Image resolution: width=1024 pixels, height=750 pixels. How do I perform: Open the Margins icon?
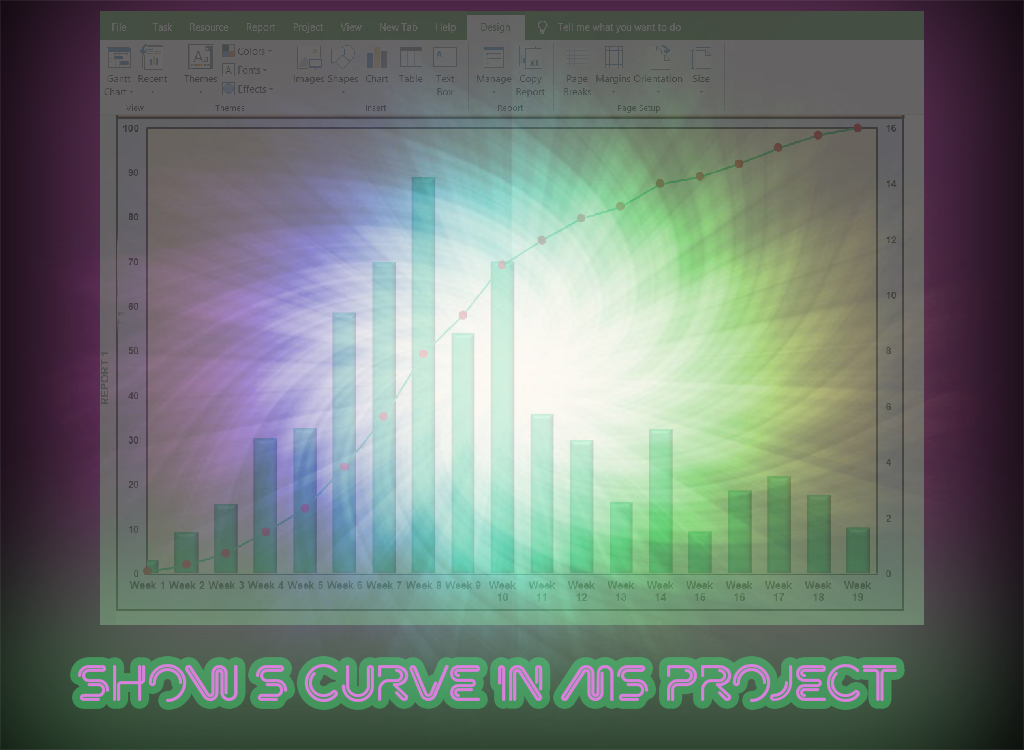(613, 57)
